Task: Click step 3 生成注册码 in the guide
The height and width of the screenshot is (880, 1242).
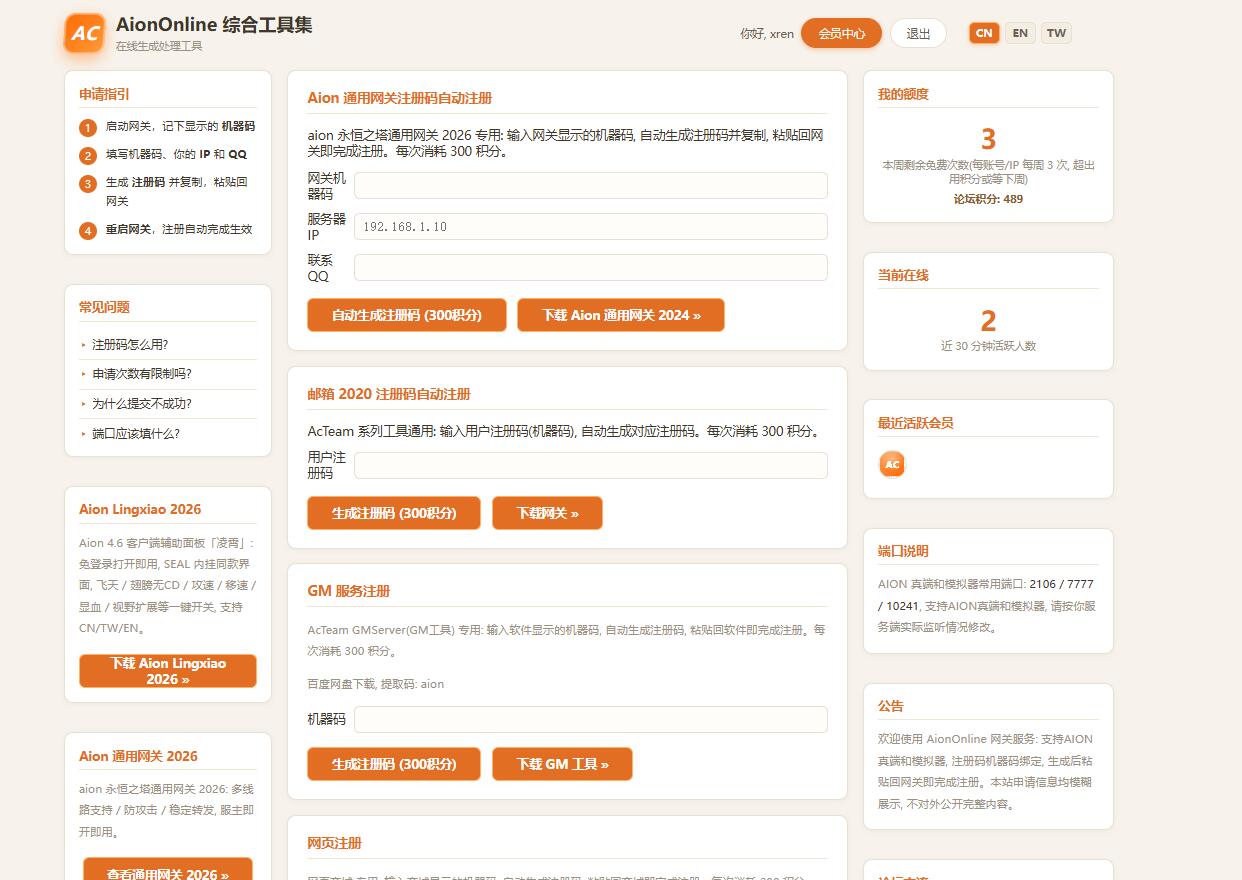Action: (x=168, y=192)
